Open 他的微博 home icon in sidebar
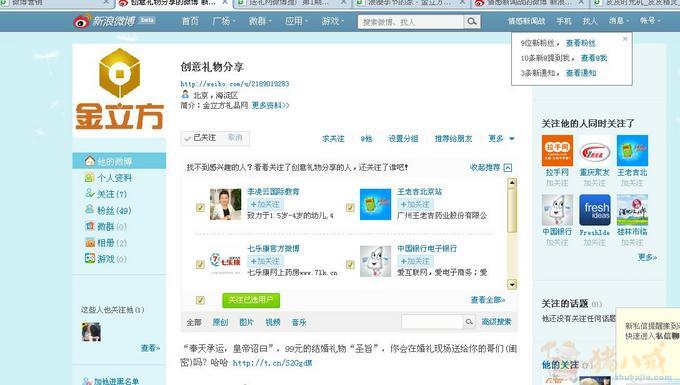 point(90,161)
